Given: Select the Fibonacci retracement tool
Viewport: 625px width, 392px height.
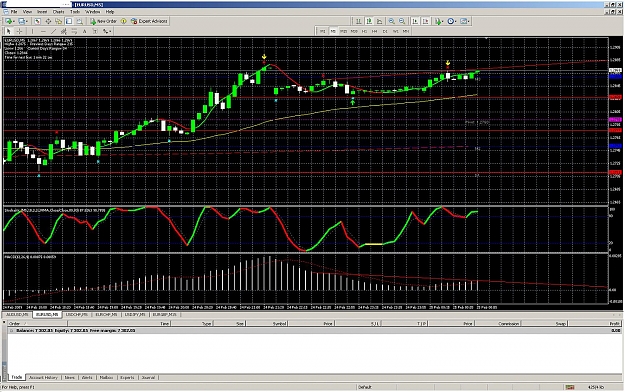Looking at the screenshot, I should 74,31.
